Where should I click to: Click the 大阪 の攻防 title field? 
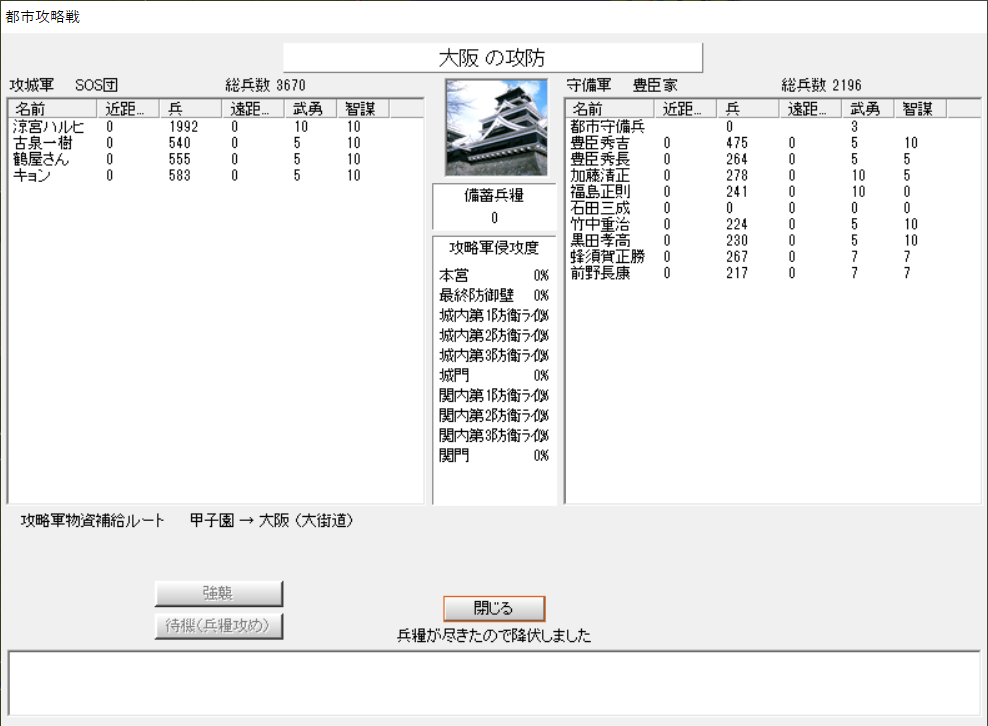point(494,58)
